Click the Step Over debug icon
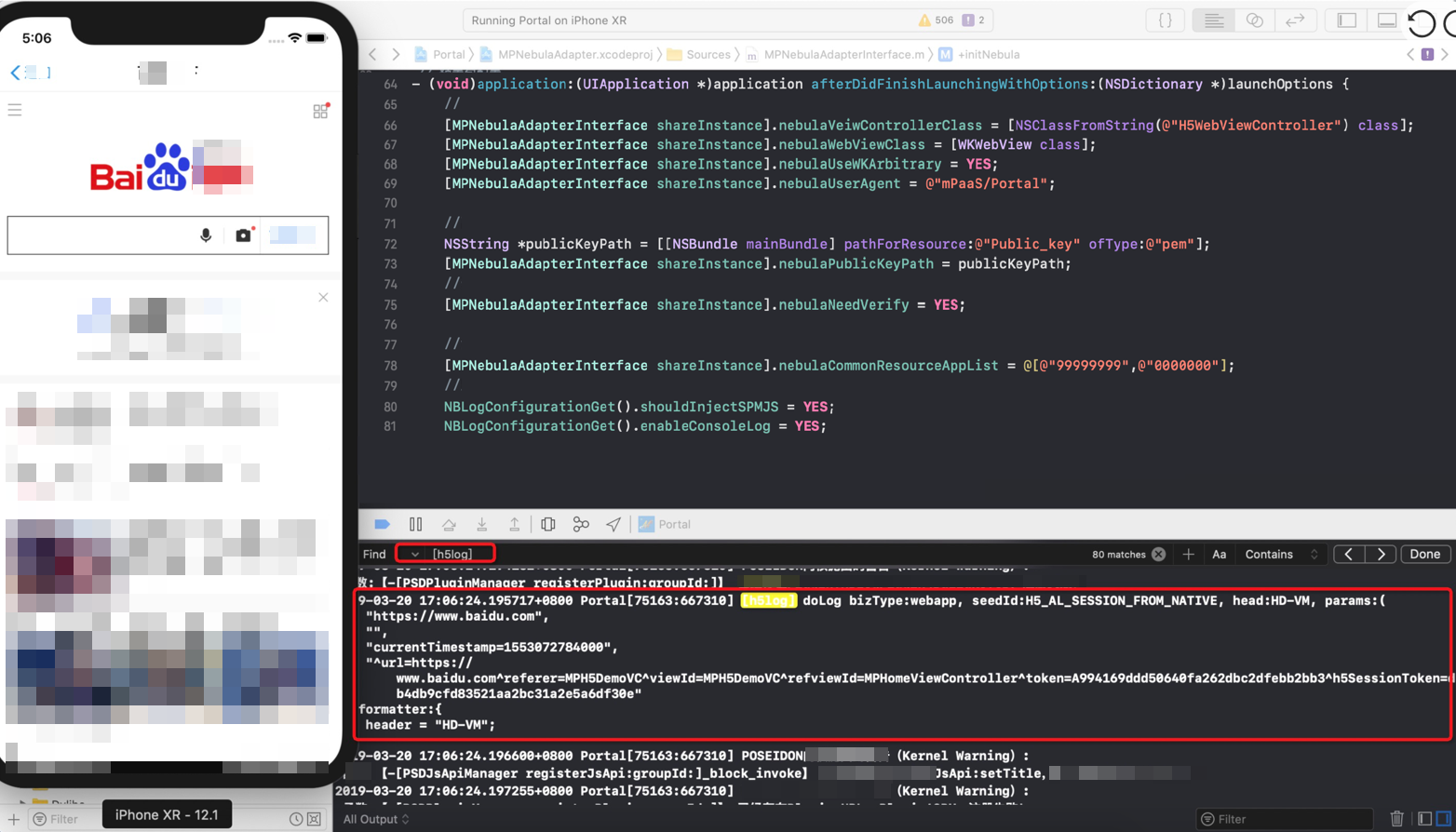The width and height of the screenshot is (1456, 832). [x=449, y=524]
